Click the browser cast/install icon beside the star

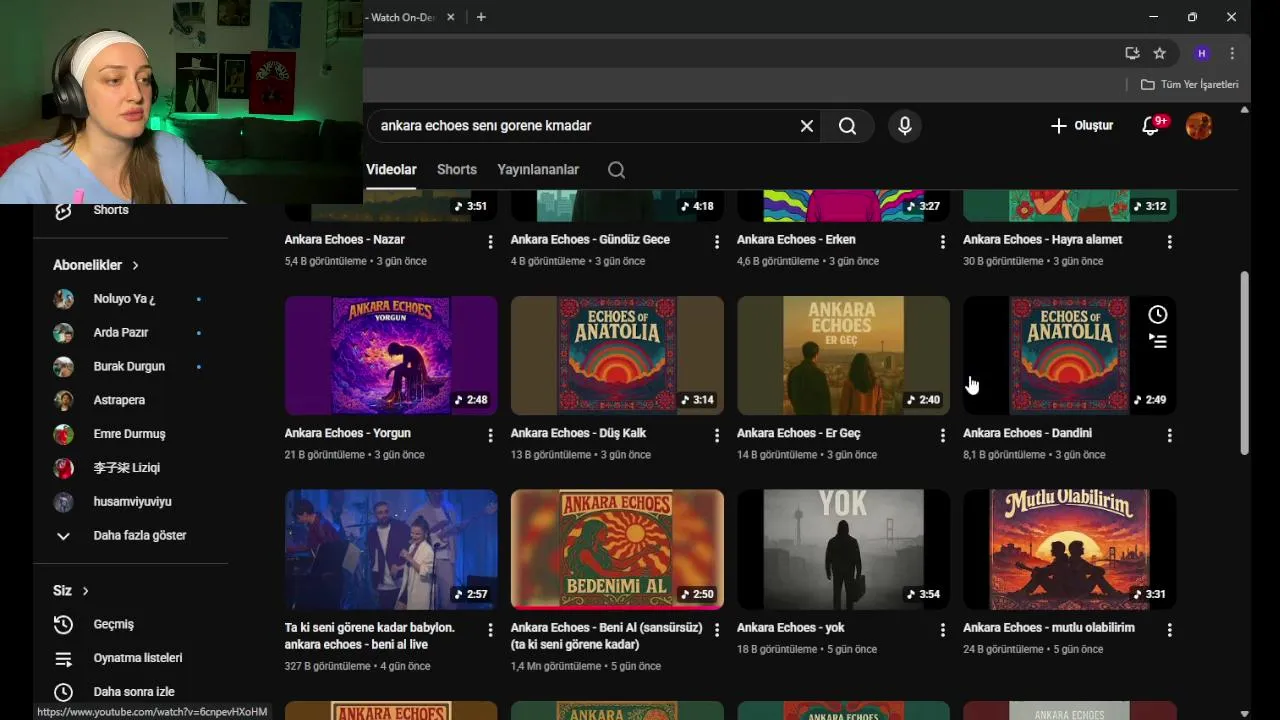coord(1132,53)
